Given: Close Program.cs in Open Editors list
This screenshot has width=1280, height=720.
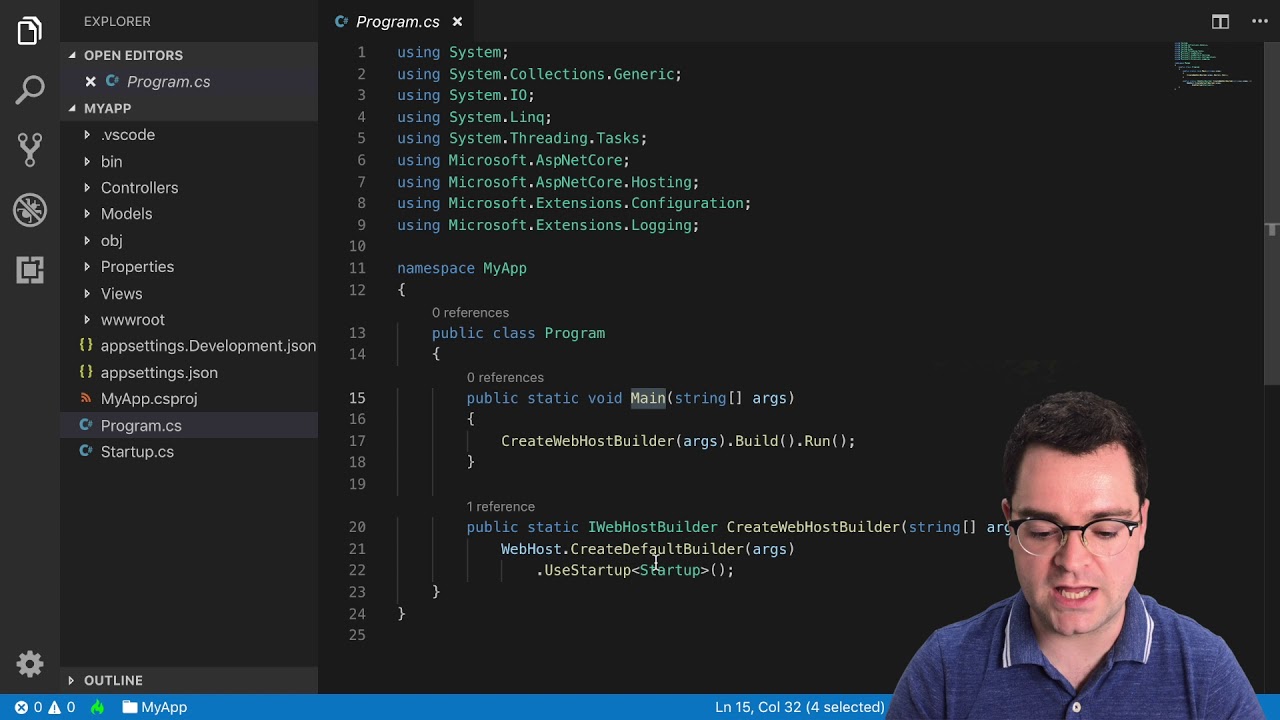Looking at the screenshot, I should [90, 82].
